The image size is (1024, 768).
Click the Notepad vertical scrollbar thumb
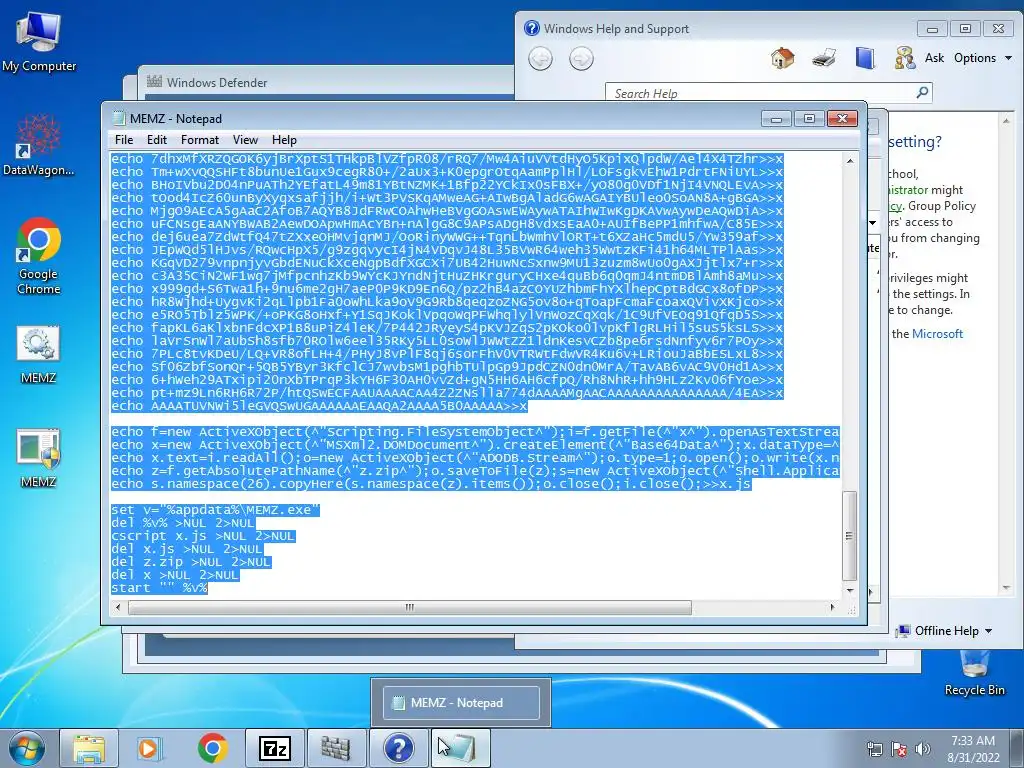pyautogui.click(x=850, y=536)
